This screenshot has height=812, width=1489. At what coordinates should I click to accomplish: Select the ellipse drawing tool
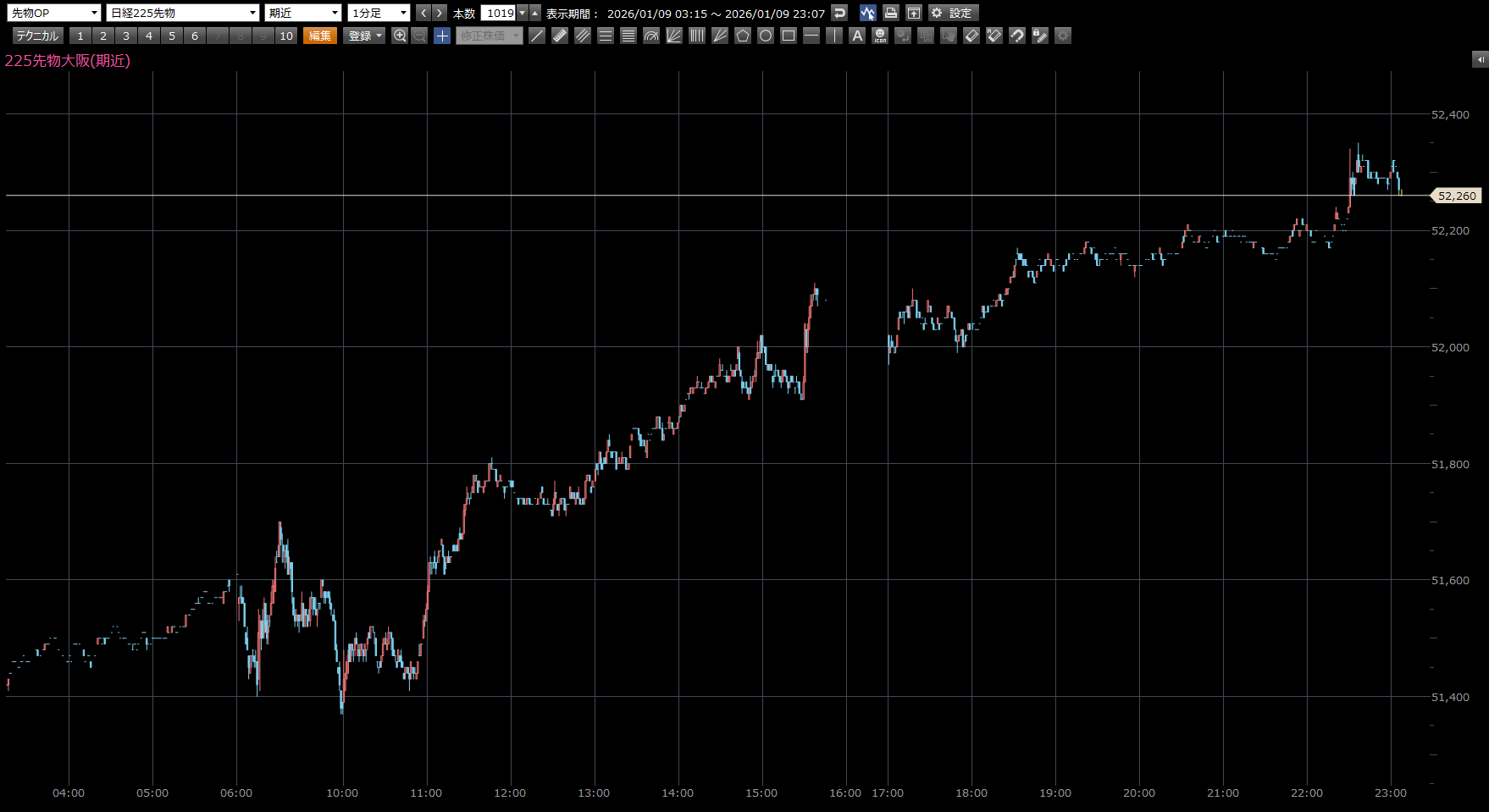coord(766,36)
